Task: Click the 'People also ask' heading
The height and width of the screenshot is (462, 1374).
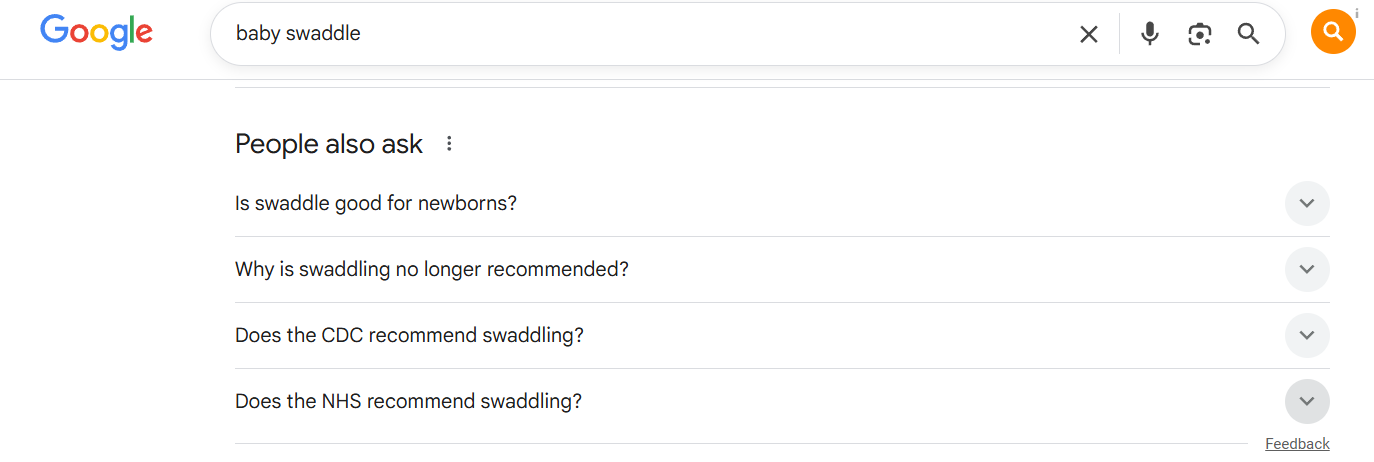Action: (329, 144)
